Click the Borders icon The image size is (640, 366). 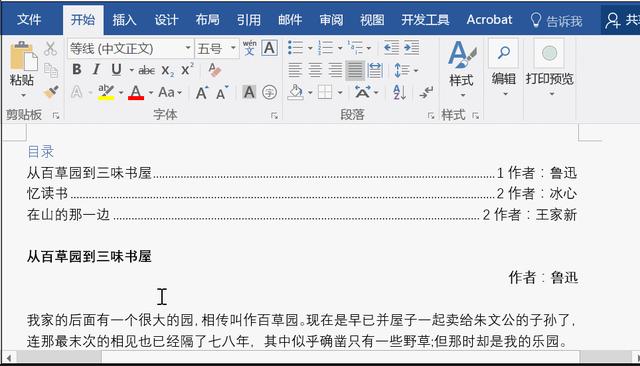(x=325, y=92)
